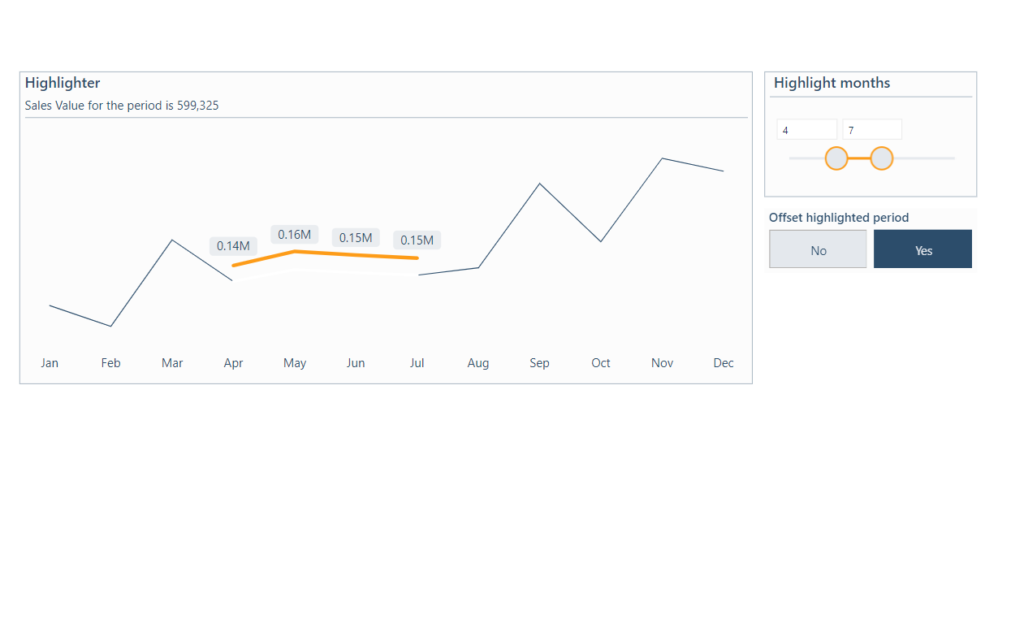Click the left slider handle for start month
Viewport: 1024px width, 619px height.
tap(836, 158)
